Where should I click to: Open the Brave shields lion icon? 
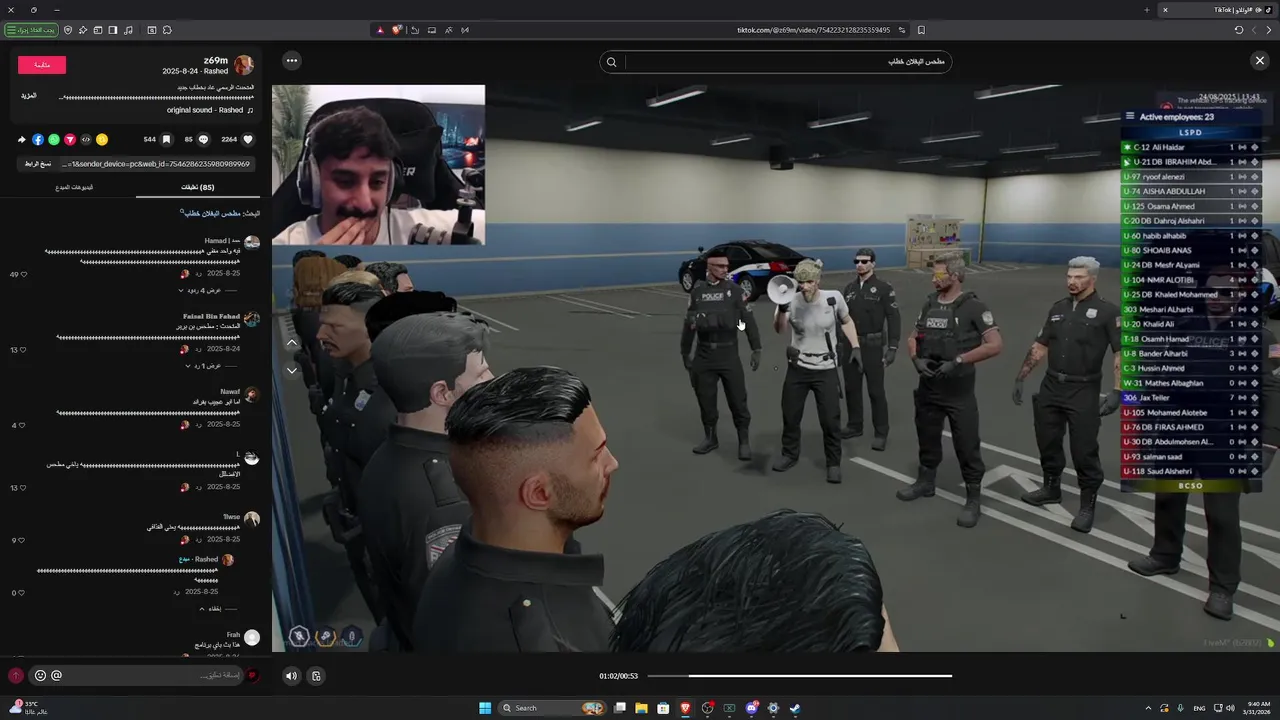(x=397, y=30)
